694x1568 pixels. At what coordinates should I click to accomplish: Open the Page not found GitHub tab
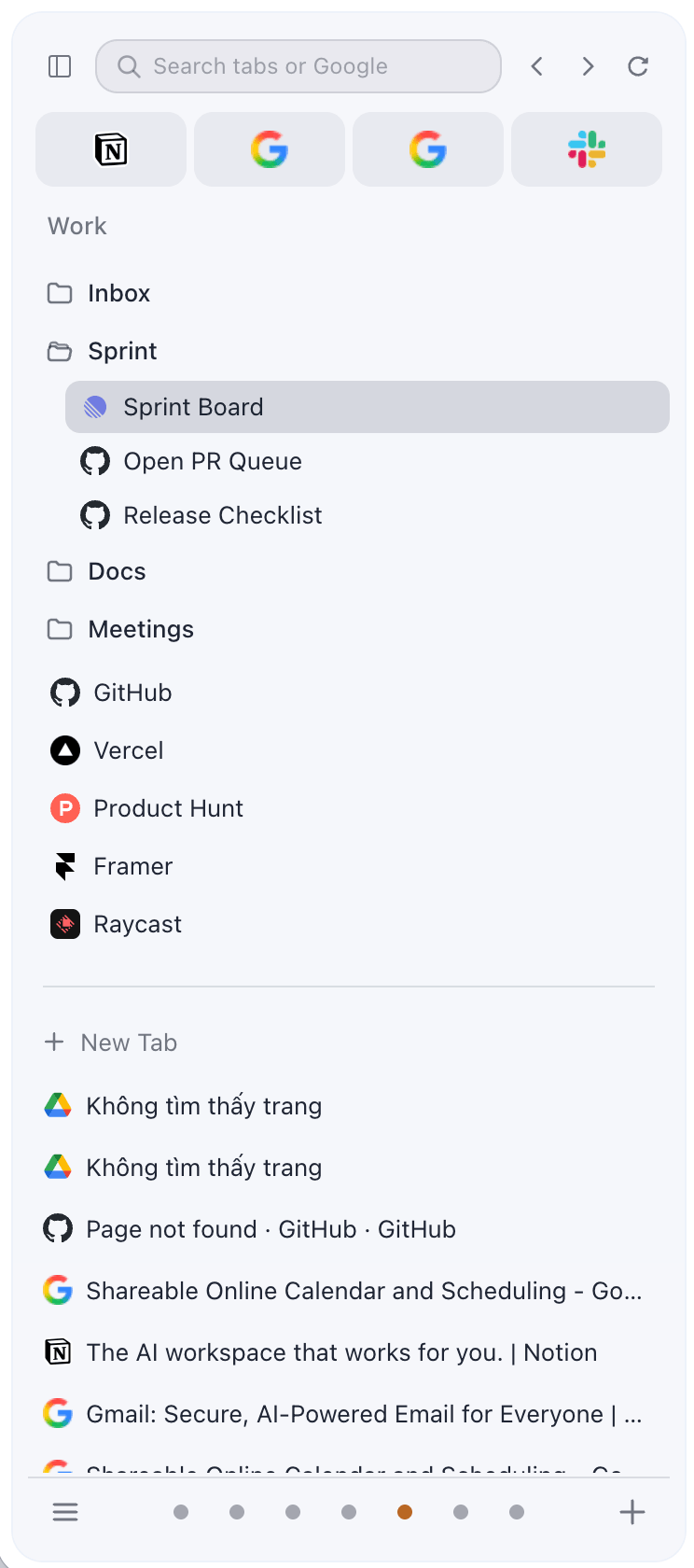[271, 1229]
